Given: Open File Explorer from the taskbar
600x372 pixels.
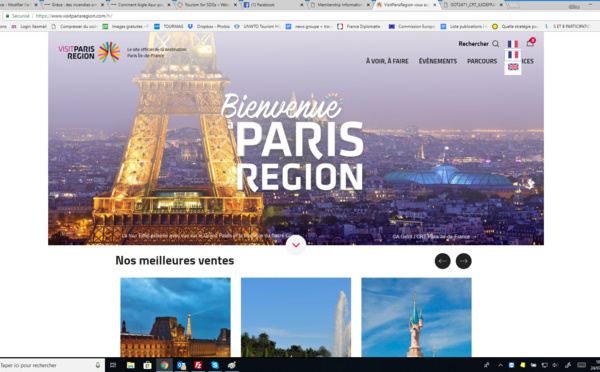Looking at the screenshot, I should 130,365.
